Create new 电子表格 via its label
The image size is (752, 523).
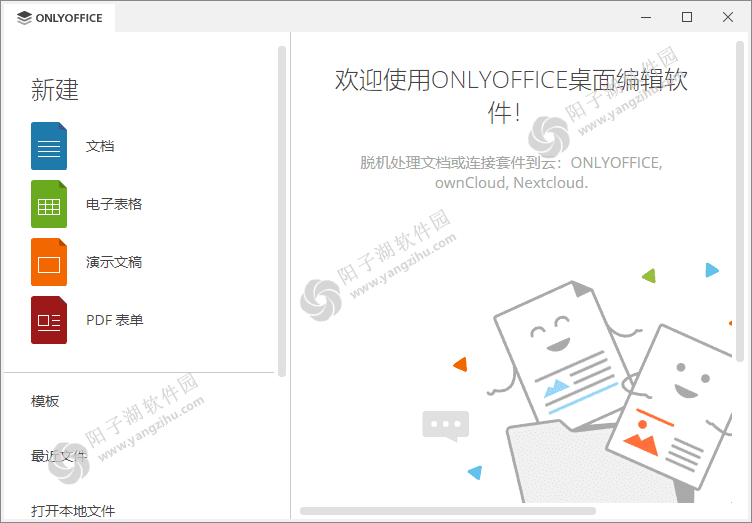pos(114,204)
